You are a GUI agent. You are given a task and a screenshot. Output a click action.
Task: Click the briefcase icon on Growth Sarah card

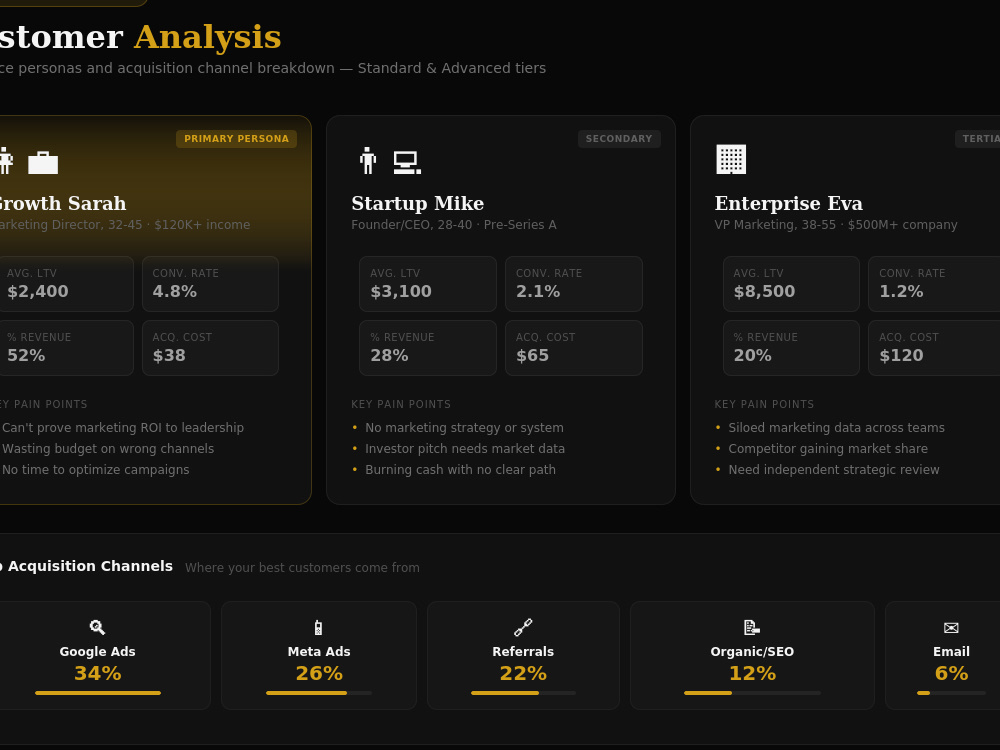pyautogui.click(x=43, y=163)
